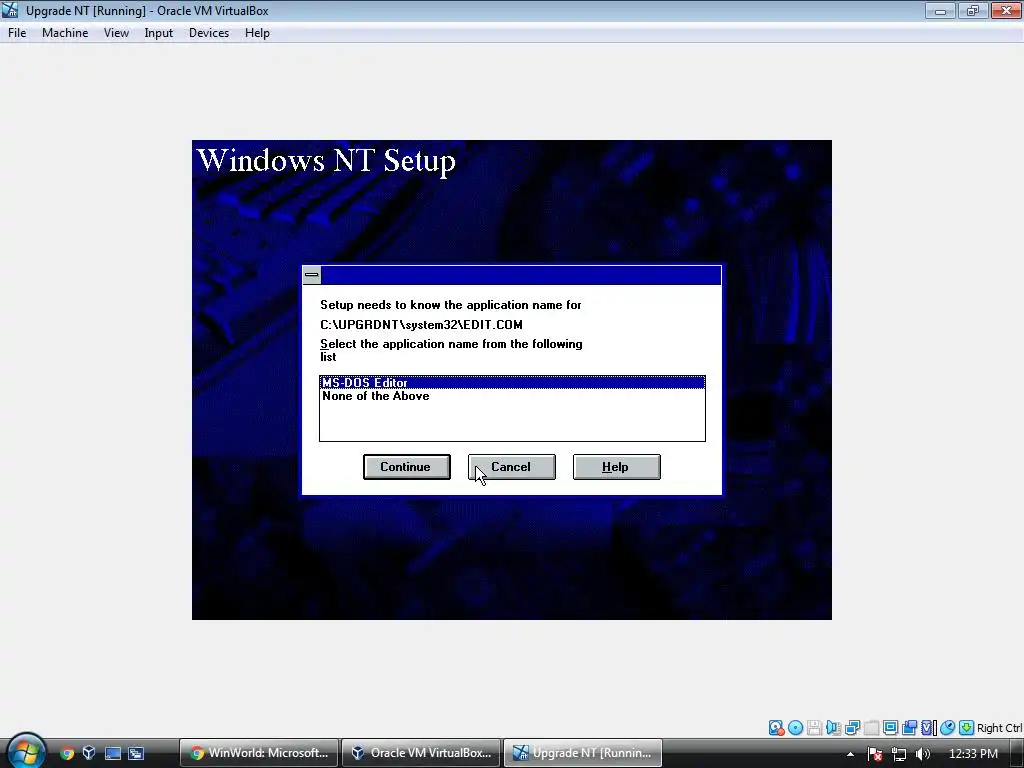Open the Devices menu
This screenshot has height=768, width=1024.
209,33
